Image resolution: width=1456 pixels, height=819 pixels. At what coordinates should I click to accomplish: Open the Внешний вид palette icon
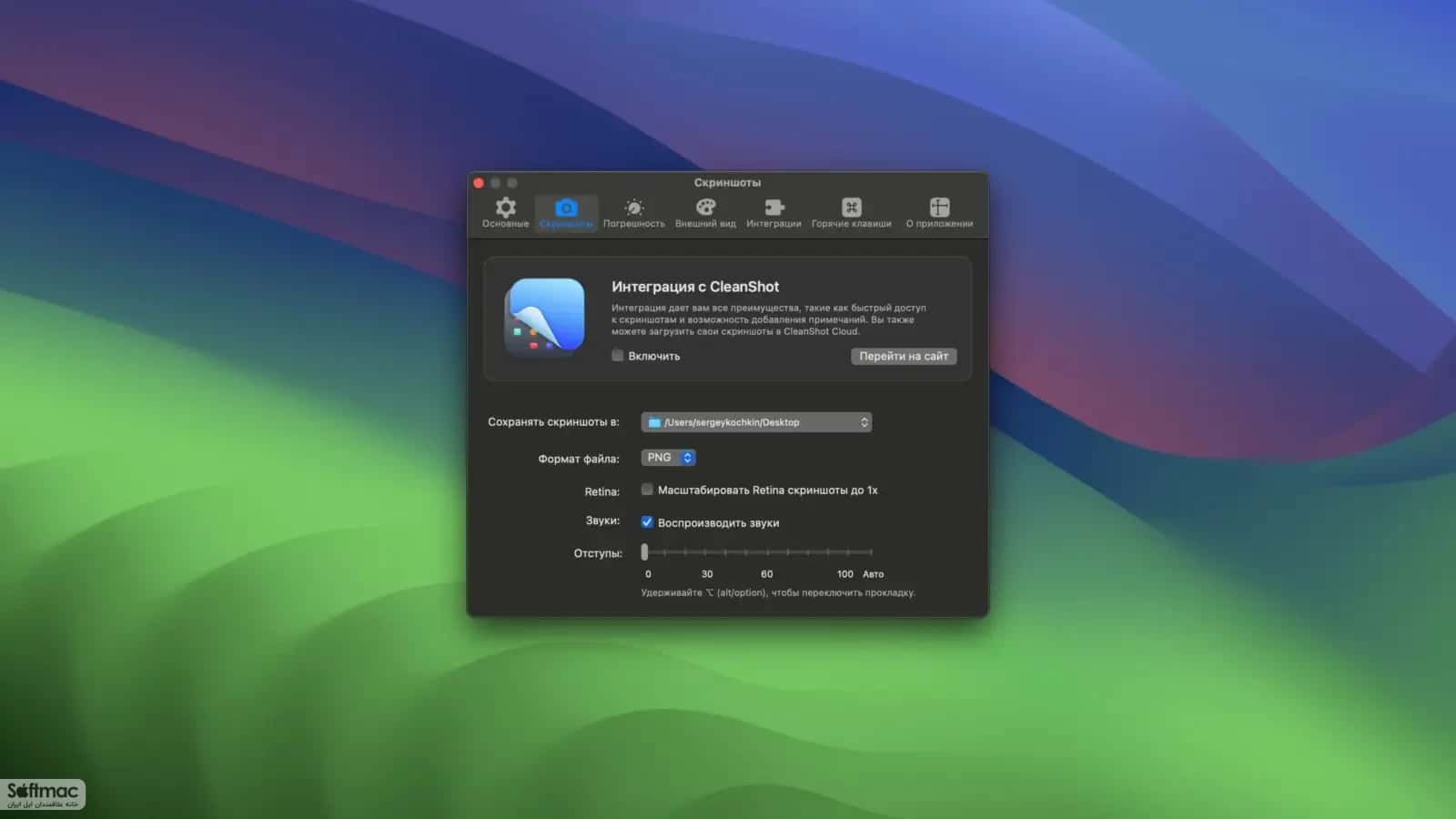pyautogui.click(x=705, y=207)
